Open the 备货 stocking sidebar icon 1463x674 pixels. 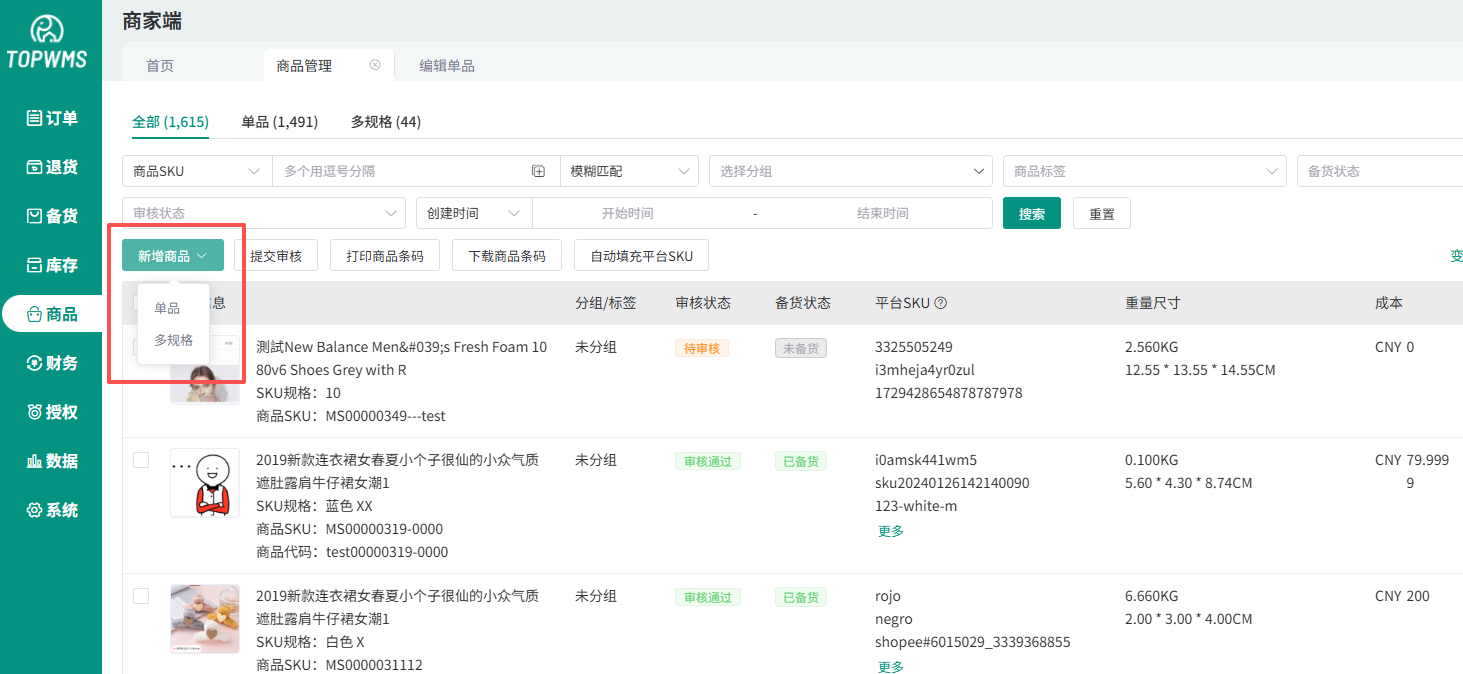34,216
